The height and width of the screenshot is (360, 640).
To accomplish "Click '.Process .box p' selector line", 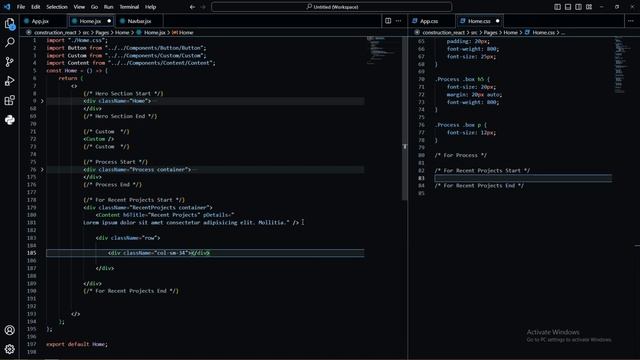I will (460, 125).
